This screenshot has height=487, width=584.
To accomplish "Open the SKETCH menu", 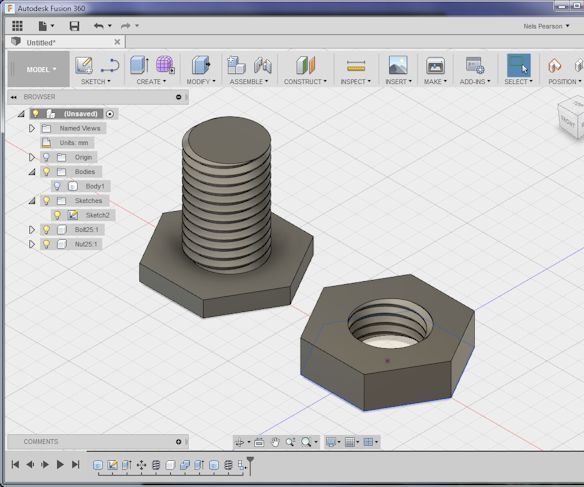I will click(95, 82).
